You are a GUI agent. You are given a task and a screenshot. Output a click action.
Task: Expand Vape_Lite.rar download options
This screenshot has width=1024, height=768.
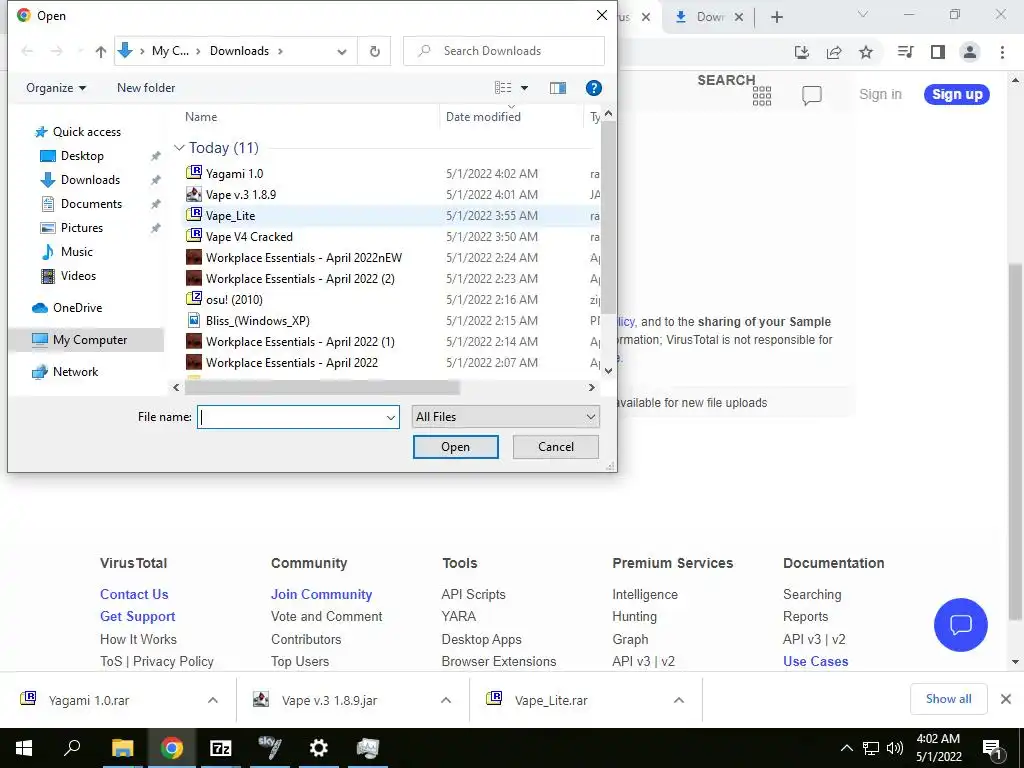pyautogui.click(x=679, y=700)
